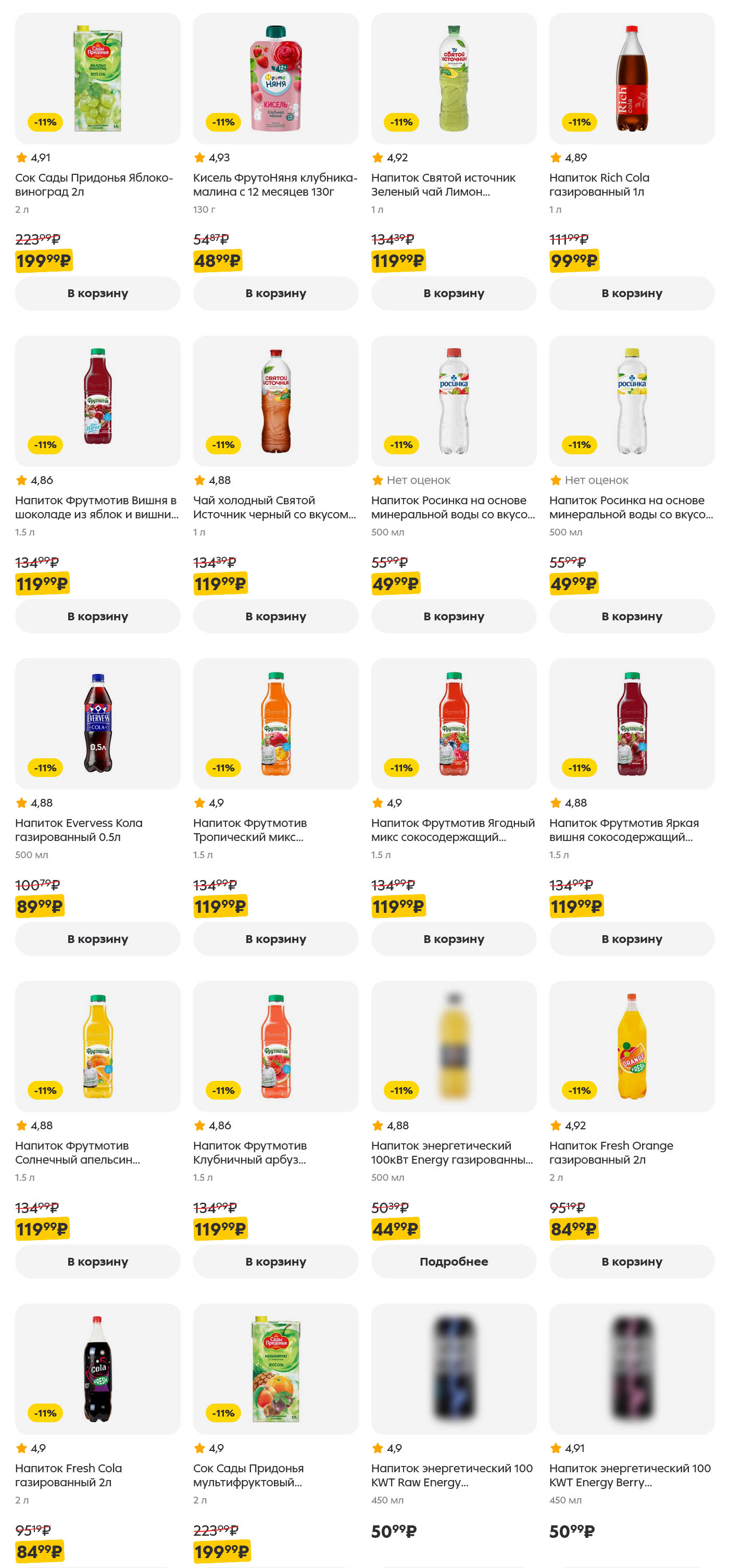The width and height of the screenshot is (741, 1568).
Task: Click the star icon beside rating 4,91 of Яблоко-виноград juice
Action: [x=21, y=158]
